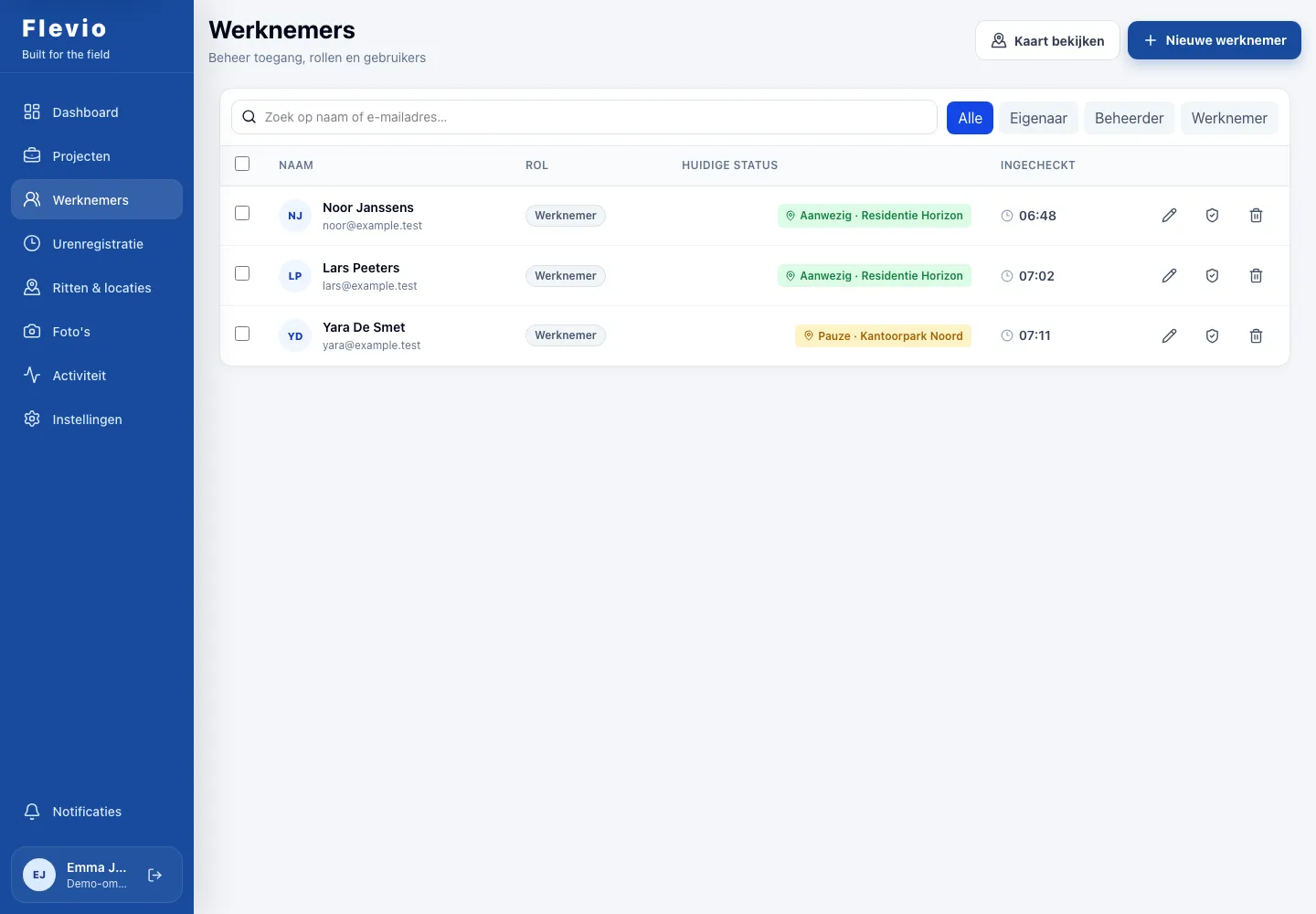This screenshot has width=1316, height=914.
Task: Open Instellingen in the sidebar
Action: [x=97, y=419]
